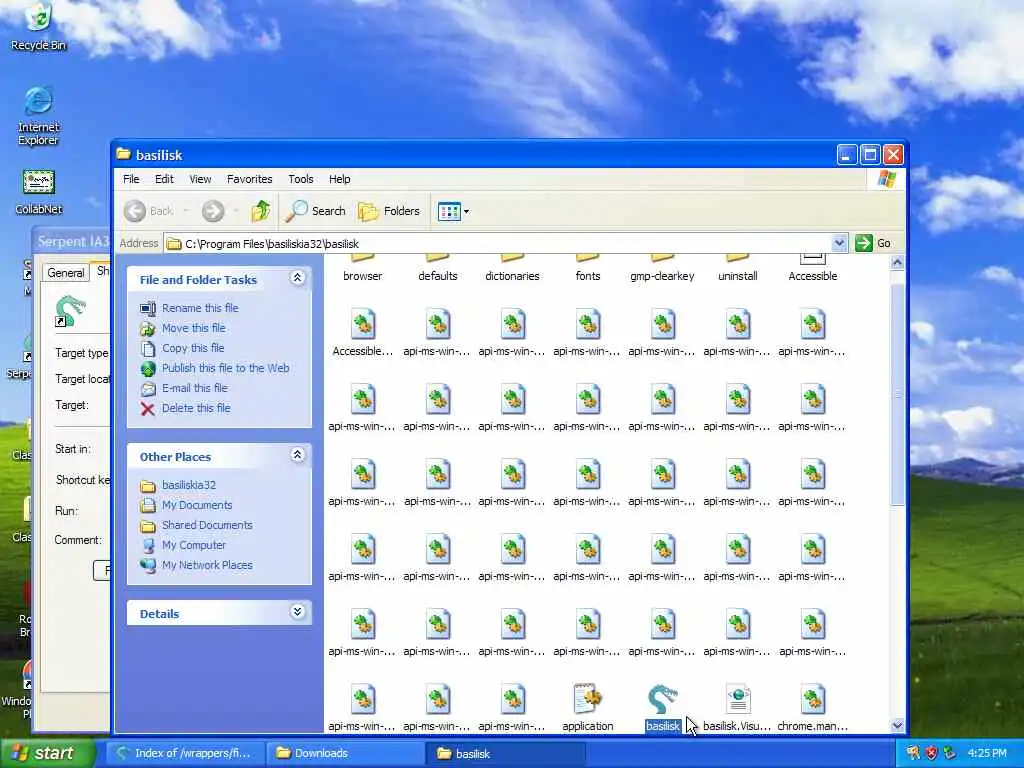Open the CollabNet desktop icon
The image size is (1024, 768).
39,193
